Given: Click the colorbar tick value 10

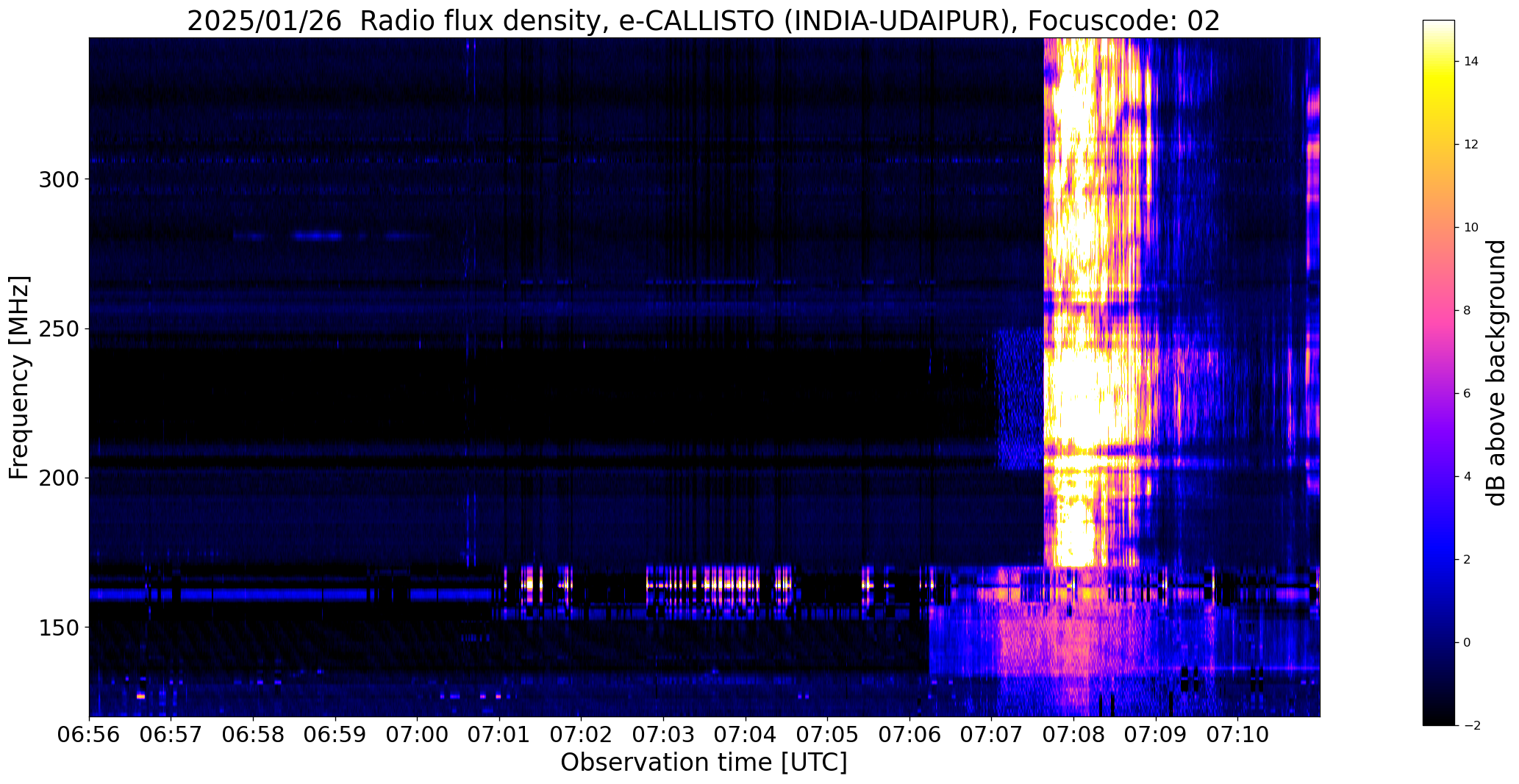Looking at the screenshot, I should click(x=1471, y=228).
